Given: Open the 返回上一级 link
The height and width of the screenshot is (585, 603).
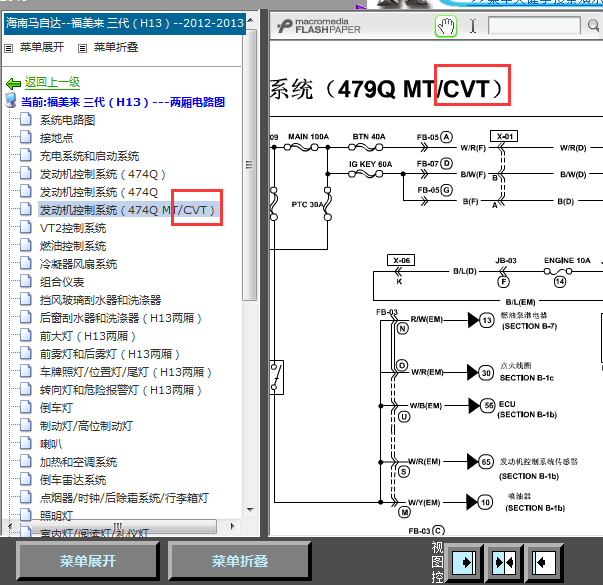Looking at the screenshot, I should pyautogui.click(x=52, y=82).
